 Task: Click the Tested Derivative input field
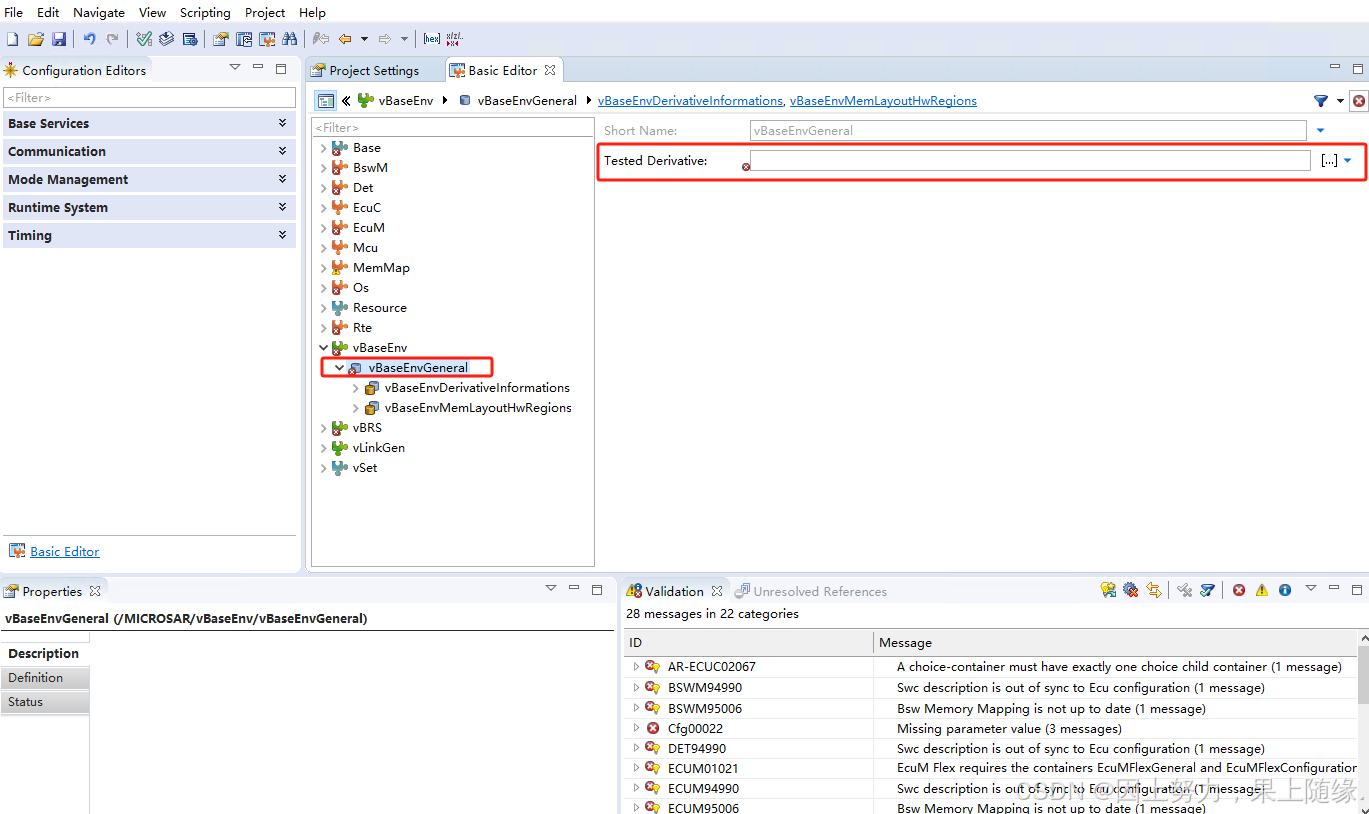coord(1030,160)
